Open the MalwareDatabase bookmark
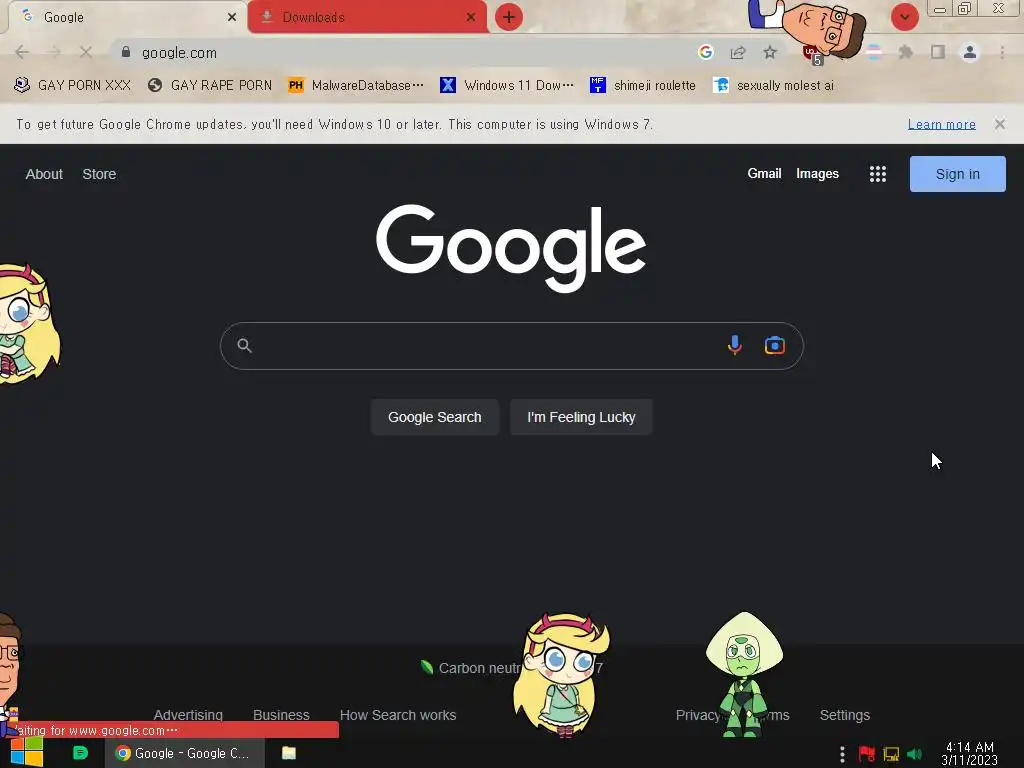The image size is (1024, 768). [356, 85]
